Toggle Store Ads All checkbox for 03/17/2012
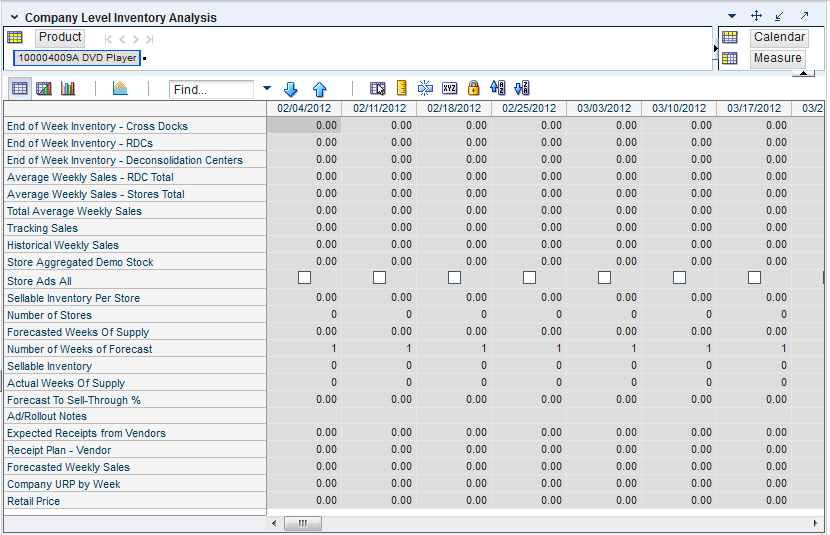This screenshot has width=830, height=535. [x=754, y=278]
